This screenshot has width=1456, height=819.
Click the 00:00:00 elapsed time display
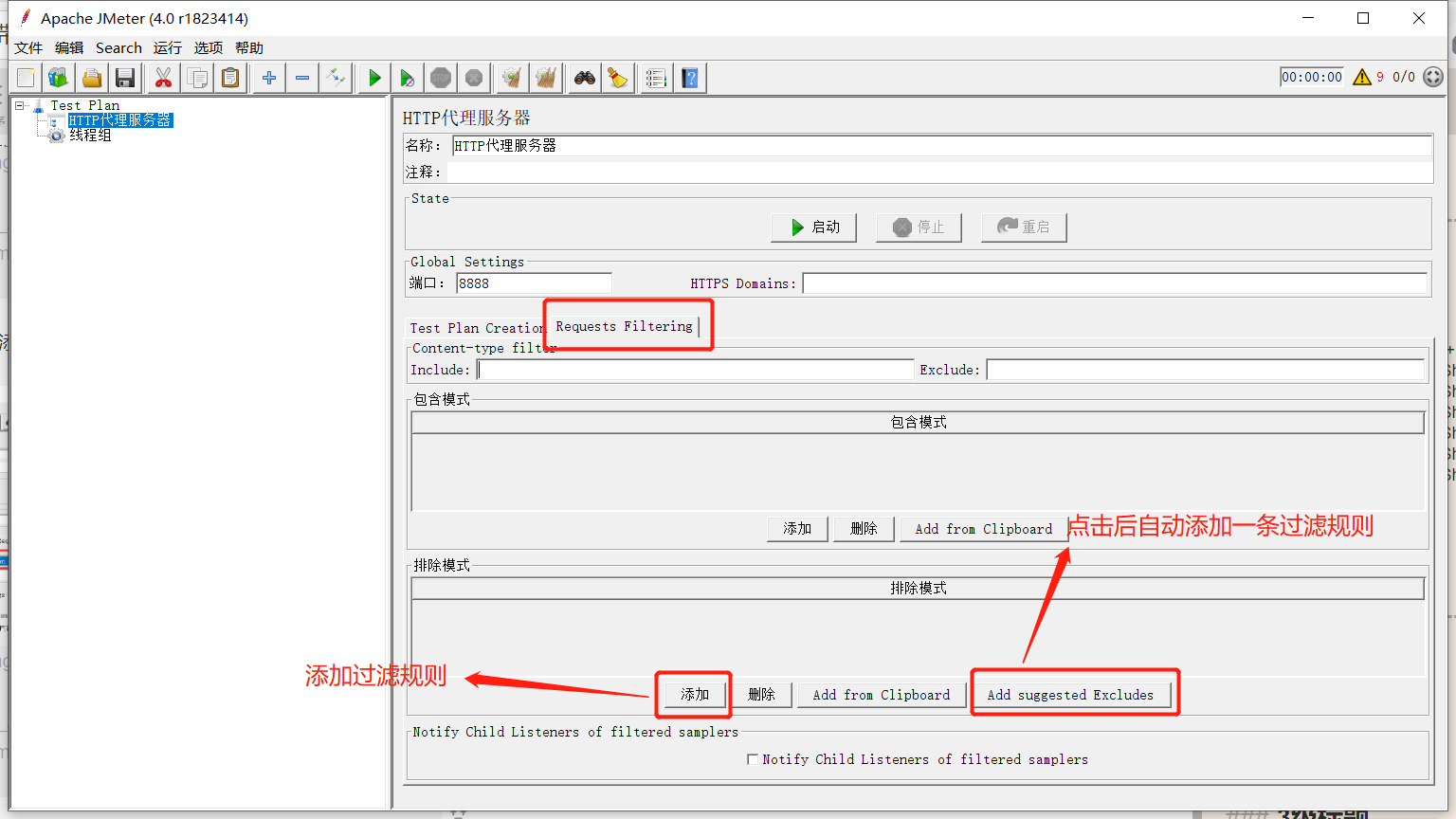(x=1312, y=77)
